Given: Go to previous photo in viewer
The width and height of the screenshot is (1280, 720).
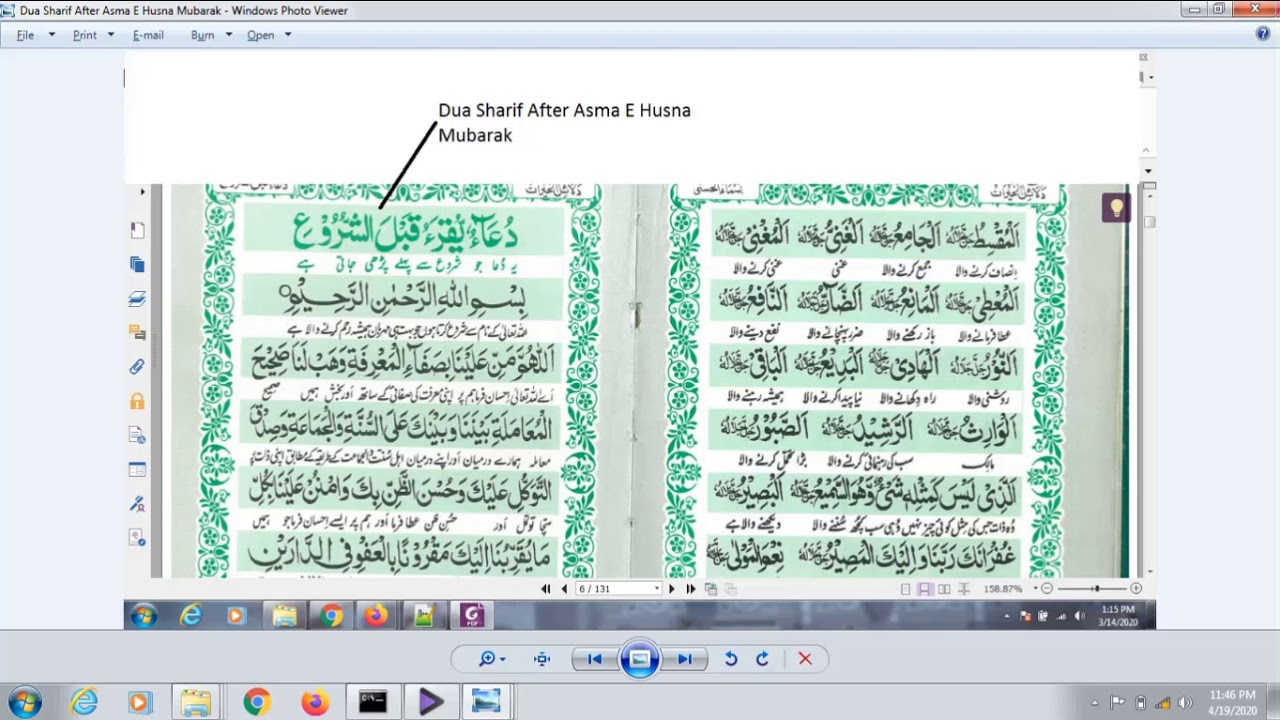Looking at the screenshot, I should point(595,659).
